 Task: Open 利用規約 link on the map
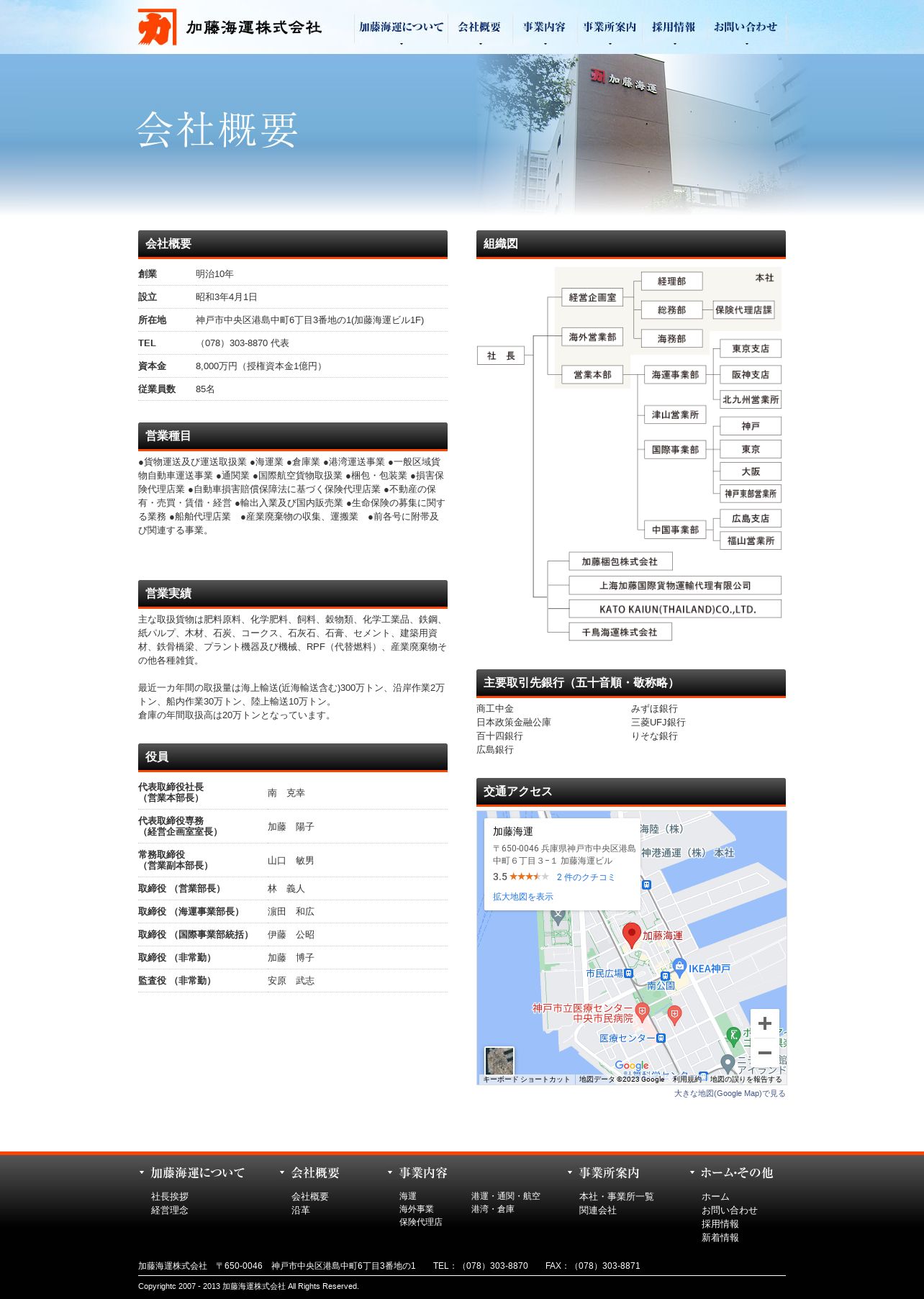click(687, 1080)
